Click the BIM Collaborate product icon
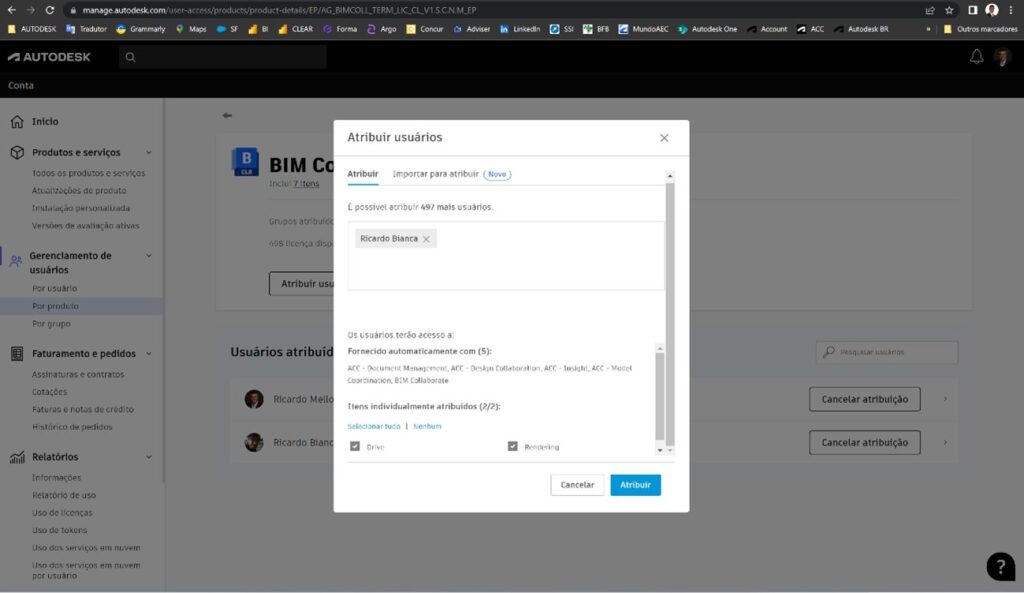1024x593 pixels. (246, 162)
